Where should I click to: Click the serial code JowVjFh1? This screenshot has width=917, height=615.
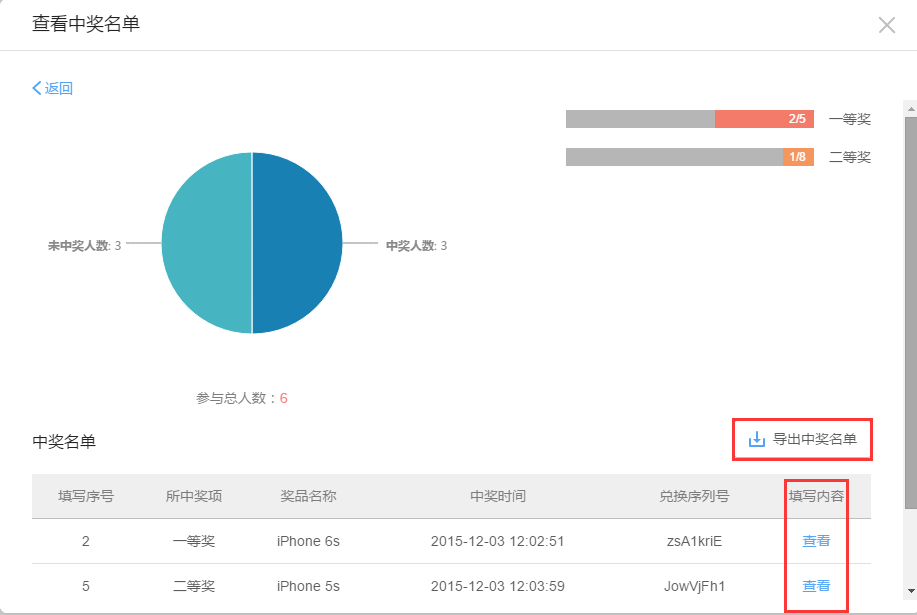click(x=694, y=586)
